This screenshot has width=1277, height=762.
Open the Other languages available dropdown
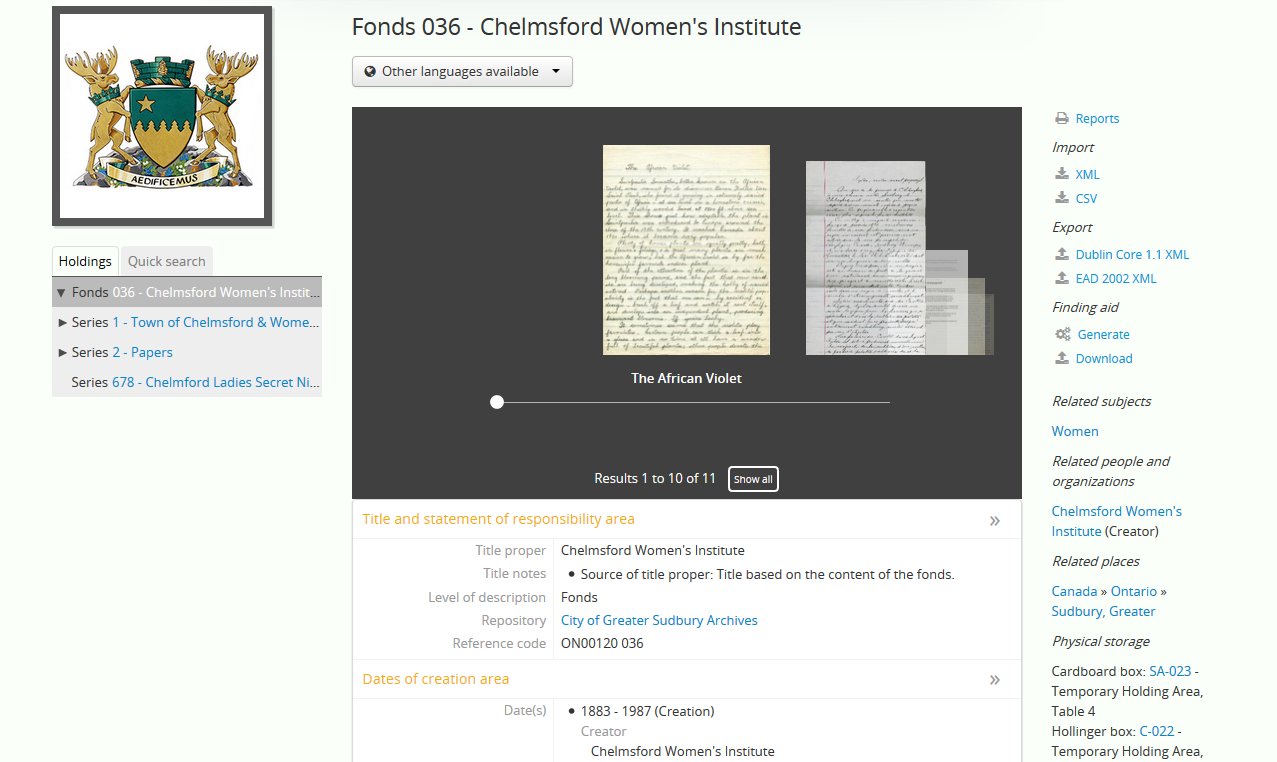[462, 72]
